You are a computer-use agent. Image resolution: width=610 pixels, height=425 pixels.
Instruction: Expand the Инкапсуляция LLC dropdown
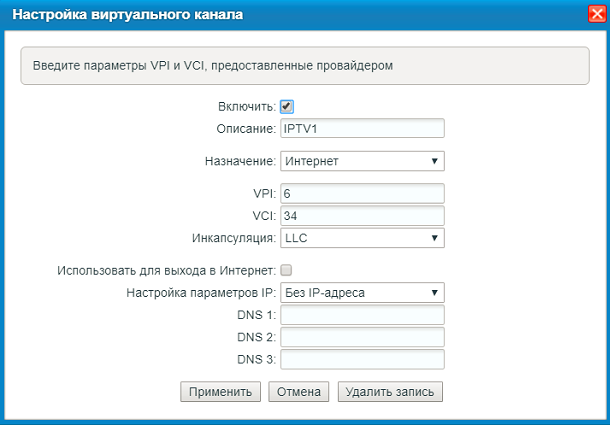pos(362,238)
